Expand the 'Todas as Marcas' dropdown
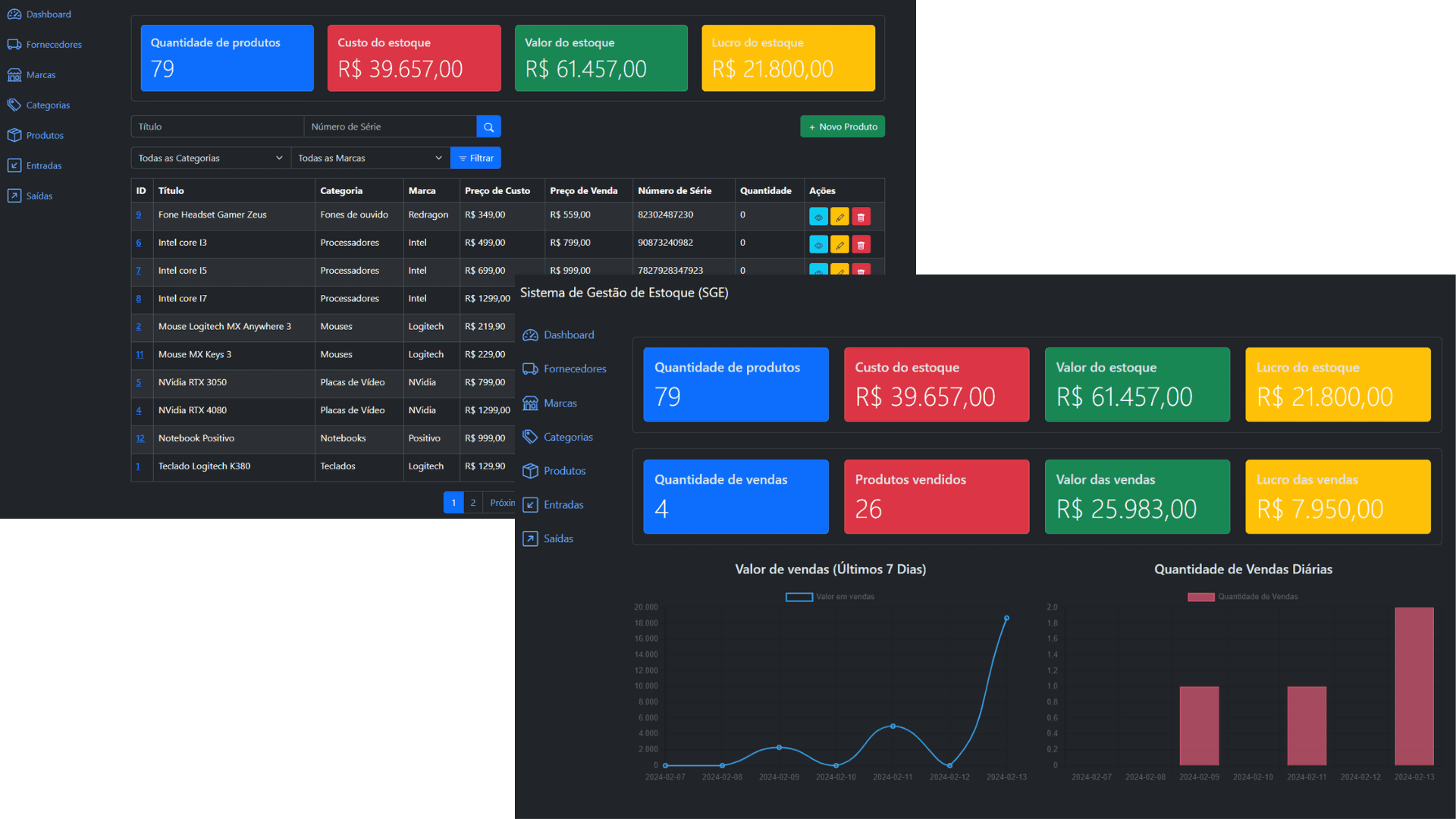The image size is (1456, 819). (369, 158)
